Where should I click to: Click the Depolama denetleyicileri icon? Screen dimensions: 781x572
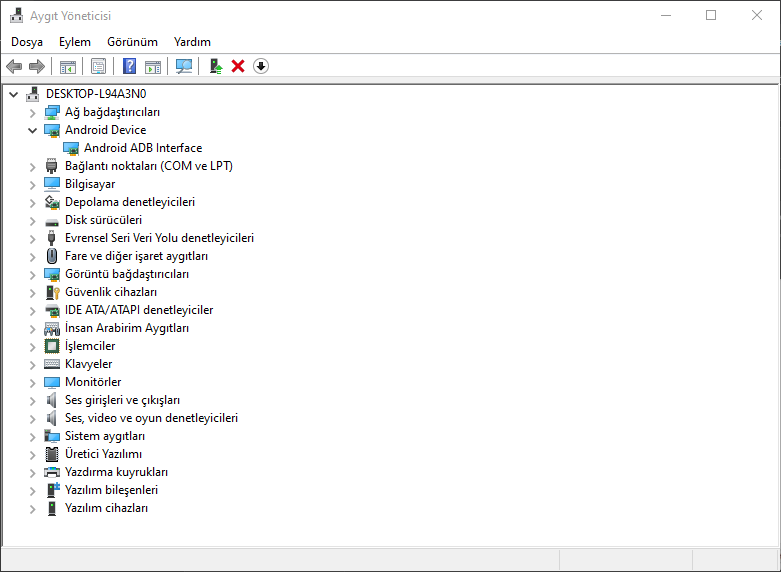52,202
